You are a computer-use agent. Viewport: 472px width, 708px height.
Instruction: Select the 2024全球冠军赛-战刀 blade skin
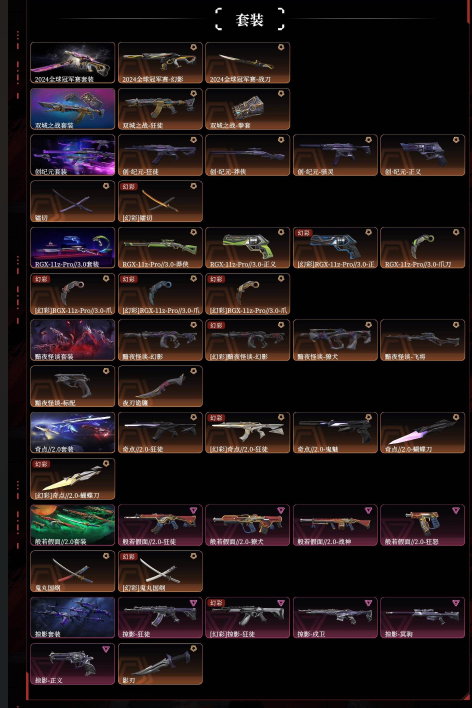click(x=248, y=63)
